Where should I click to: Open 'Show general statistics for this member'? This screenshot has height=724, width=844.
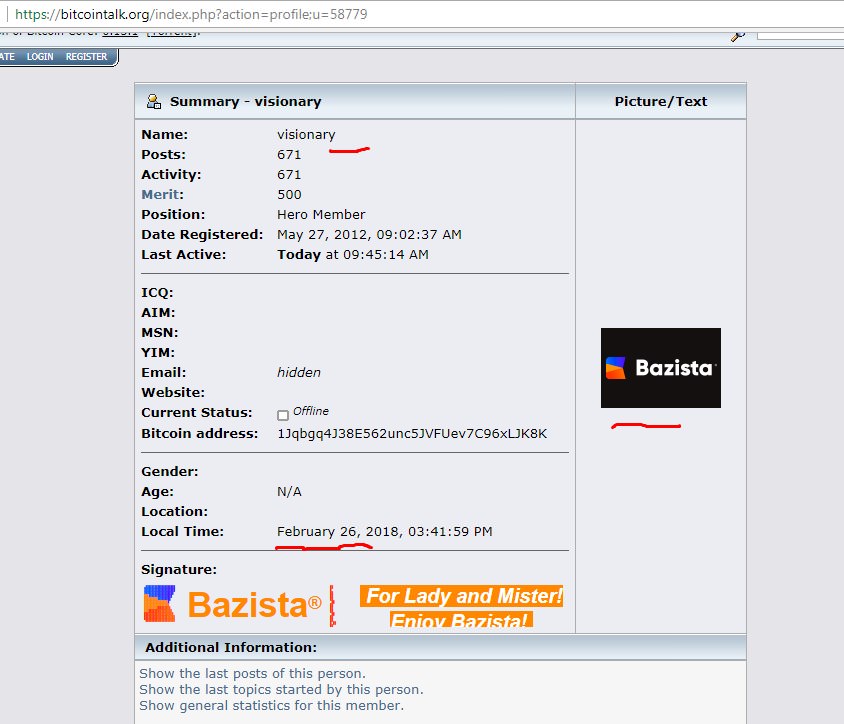pos(272,706)
